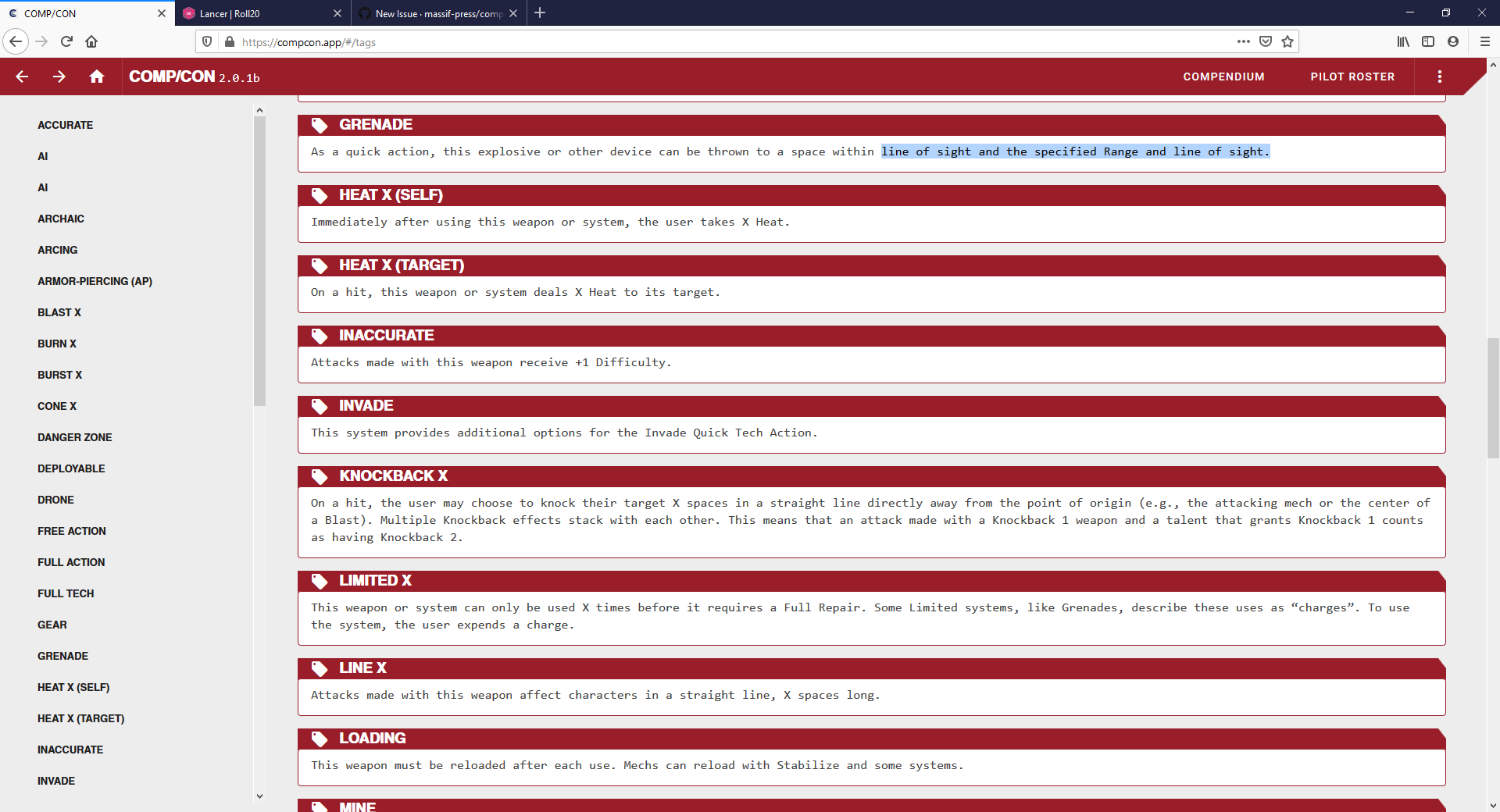Click the KNOCKBACK X tag icon
Screen dimensions: 1500x812
point(320,476)
